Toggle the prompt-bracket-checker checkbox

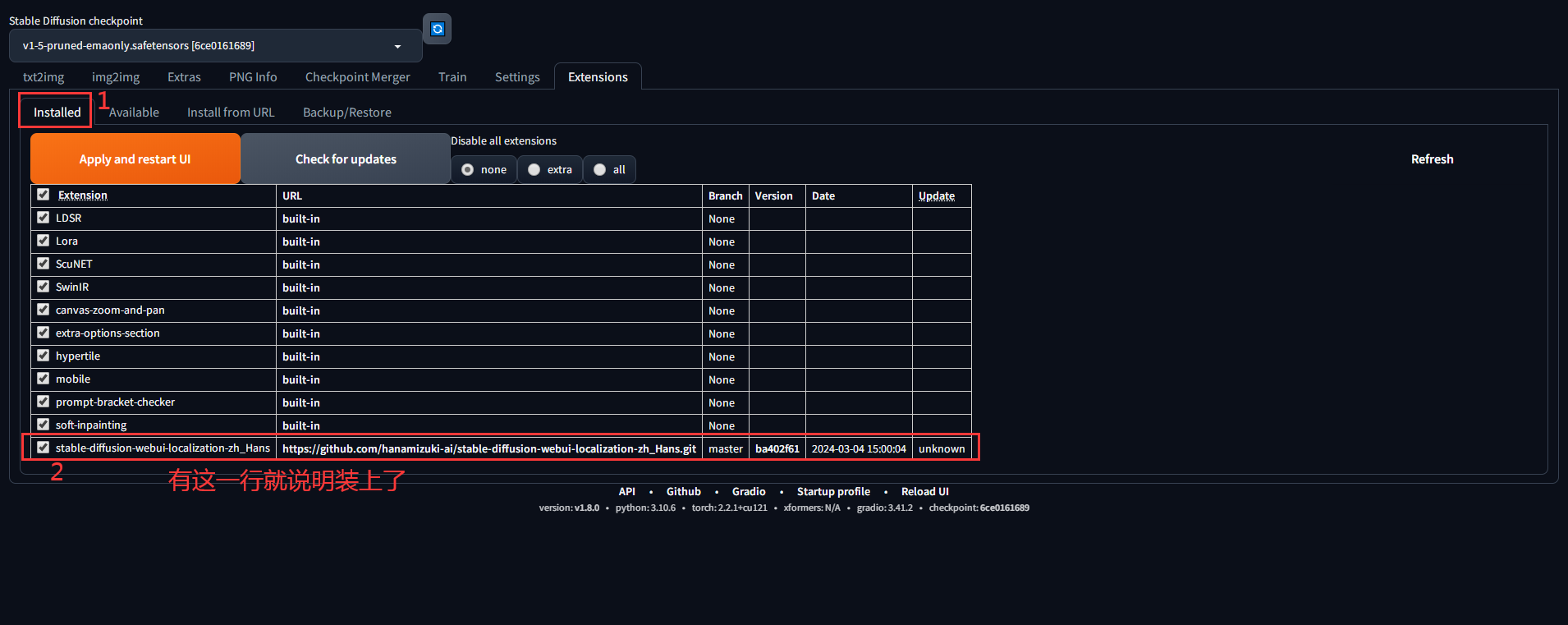point(44,402)
